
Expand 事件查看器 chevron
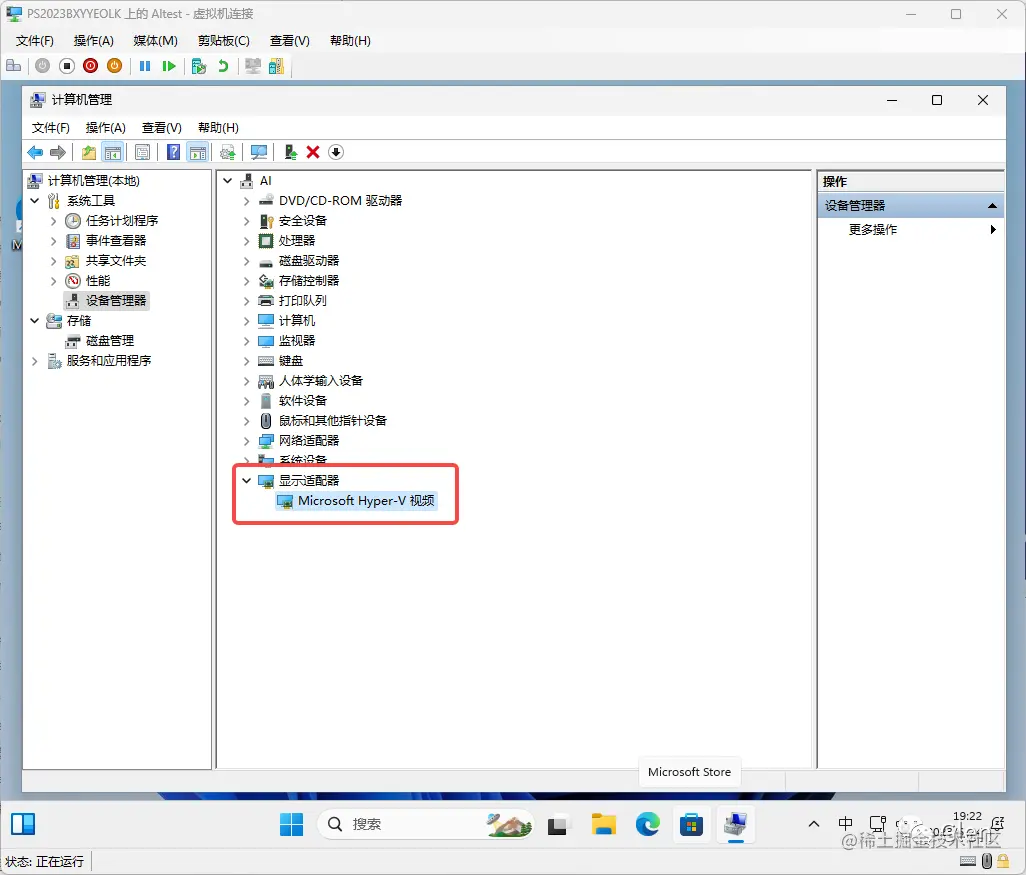(54, 241)
